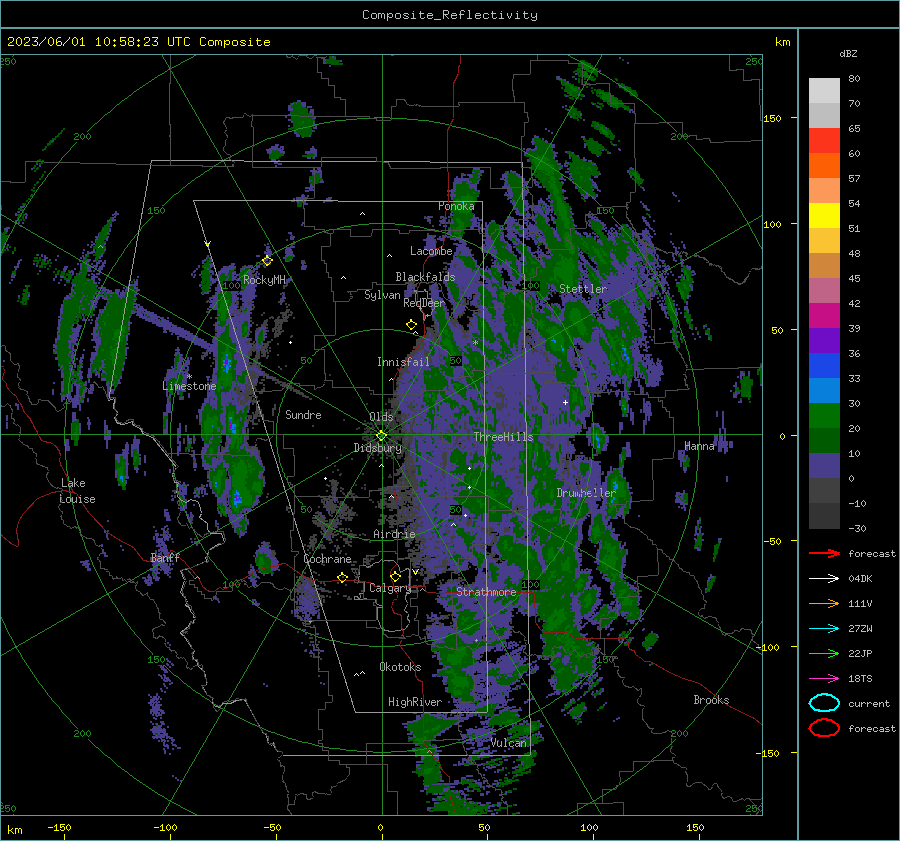
Task: Click the Sundre town label
Action: click(303, 414)
